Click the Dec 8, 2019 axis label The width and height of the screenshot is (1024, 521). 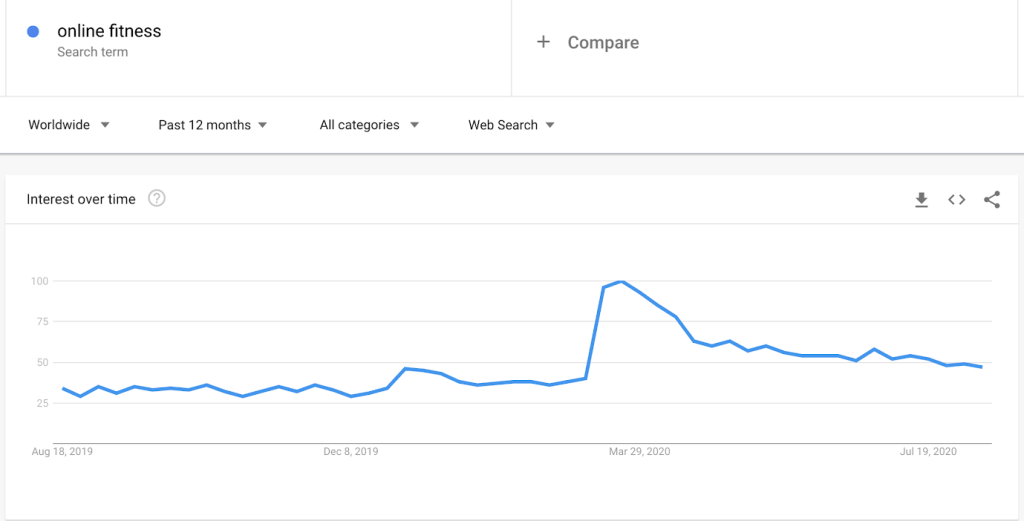click(351, 451)
